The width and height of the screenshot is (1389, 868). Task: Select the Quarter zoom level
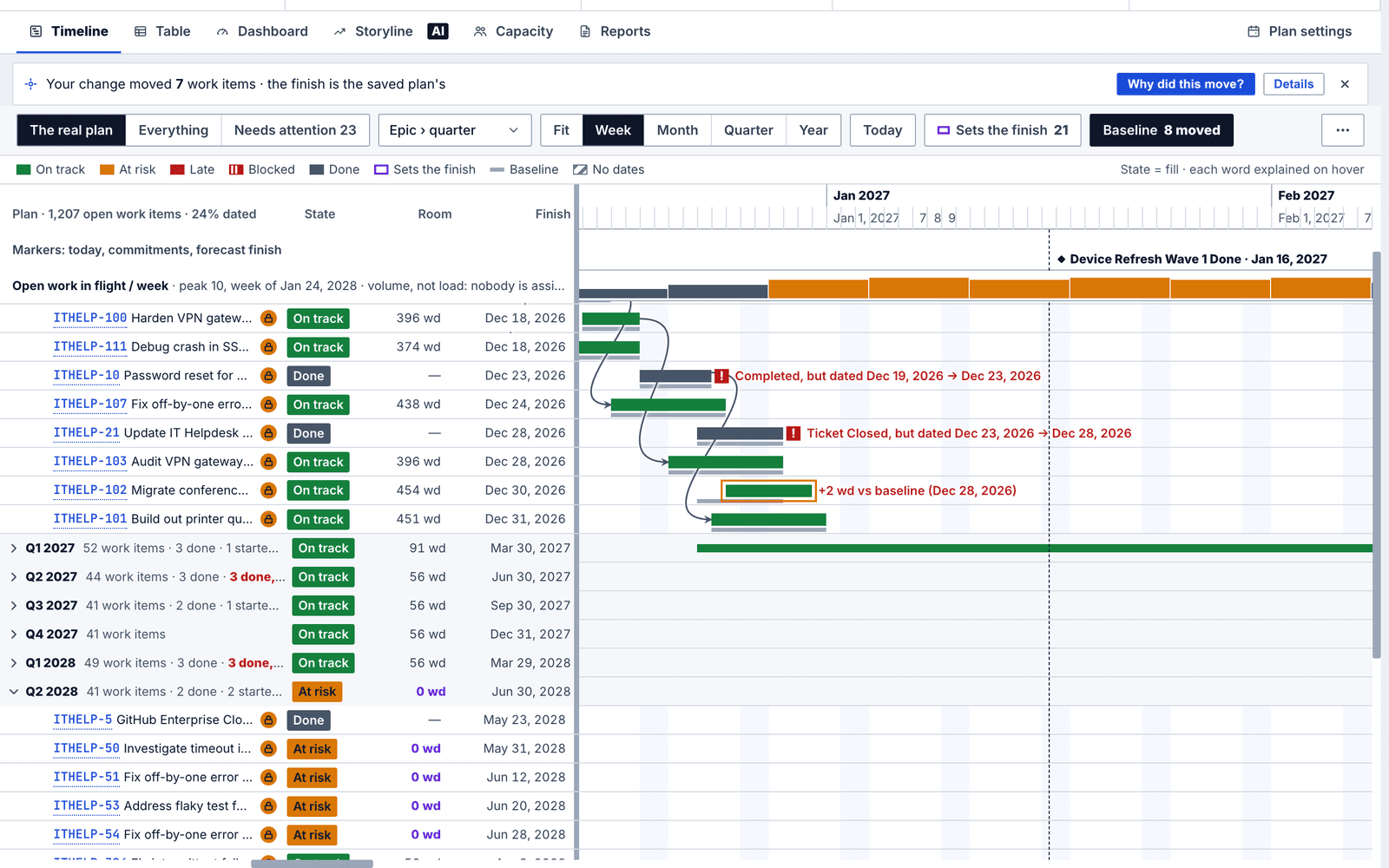click(748, 130)
